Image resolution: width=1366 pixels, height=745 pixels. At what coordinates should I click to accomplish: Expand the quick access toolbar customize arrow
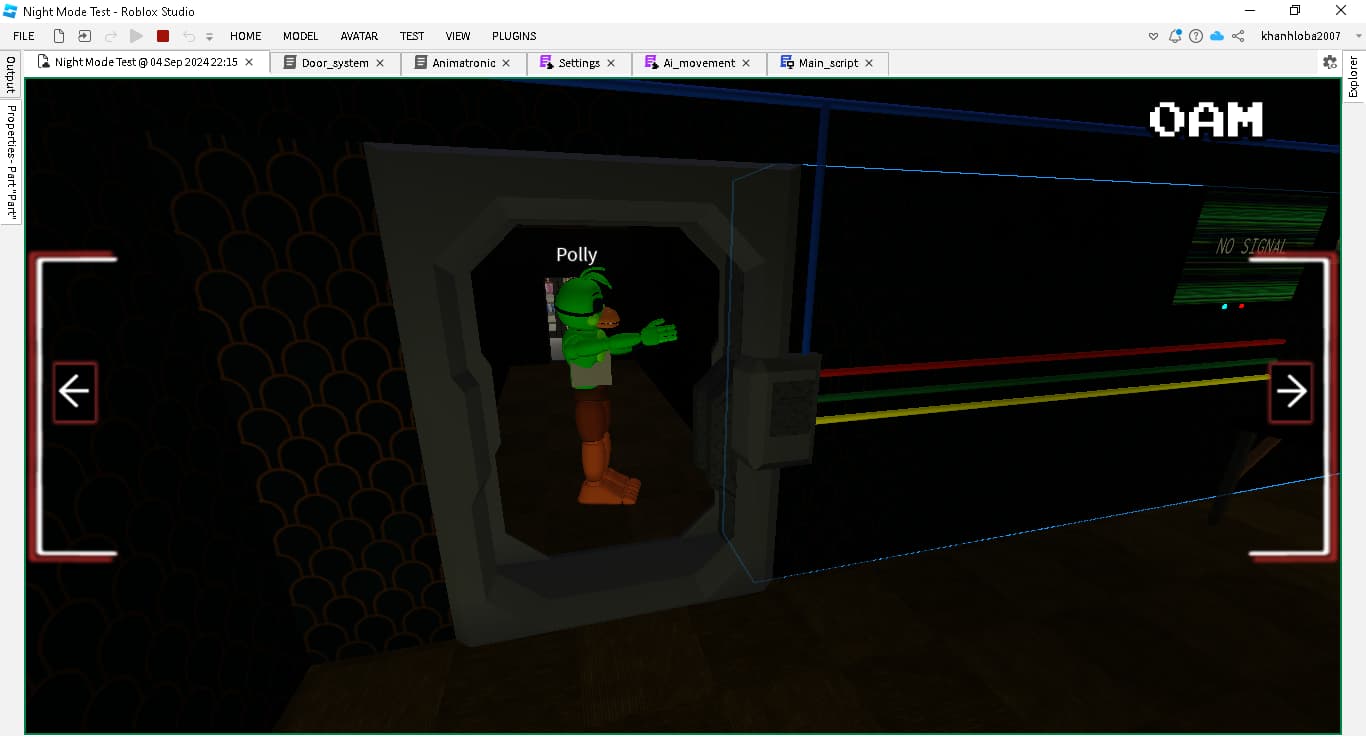tap(209, 37)
